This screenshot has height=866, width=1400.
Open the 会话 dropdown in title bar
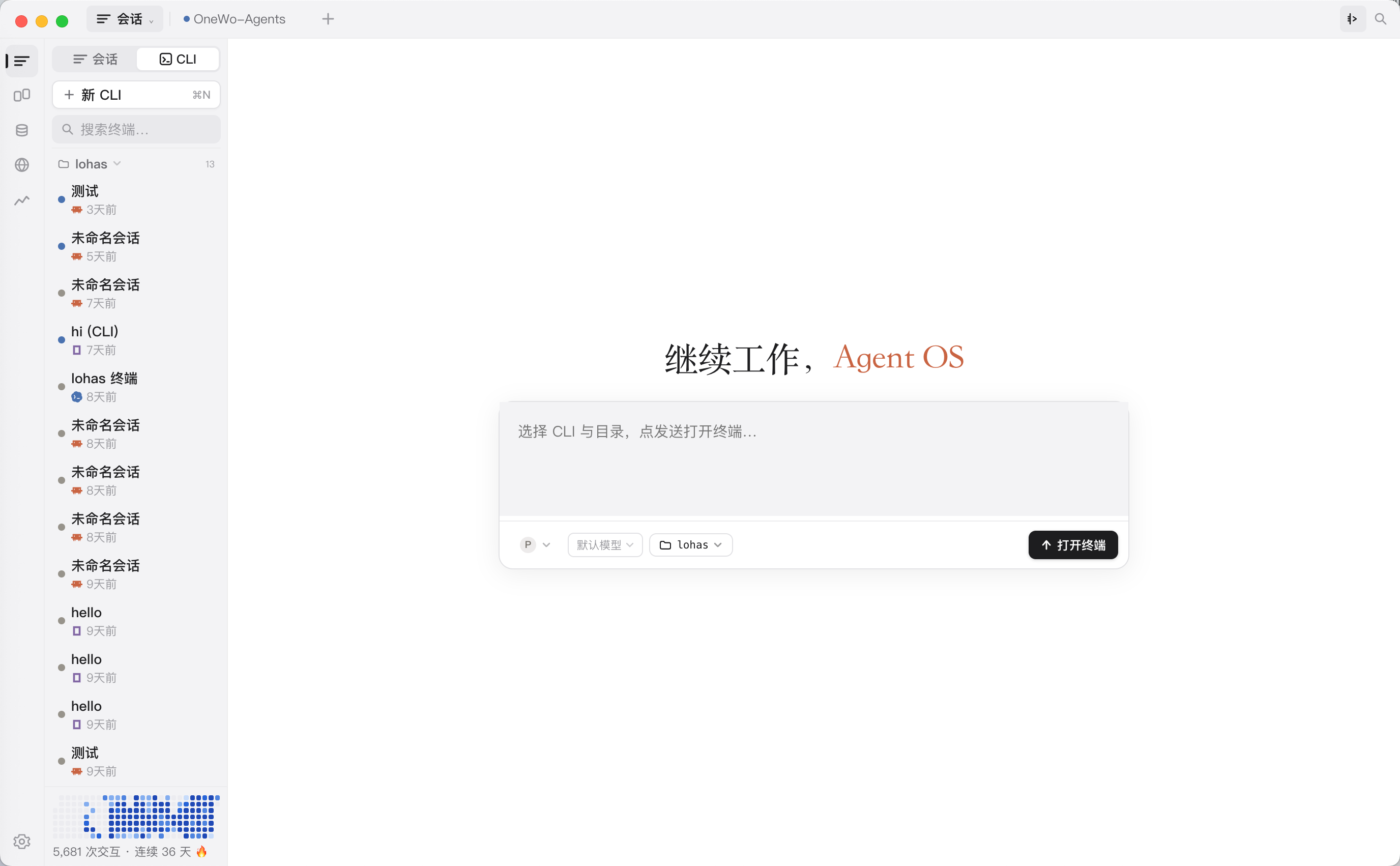coord(125,19)
